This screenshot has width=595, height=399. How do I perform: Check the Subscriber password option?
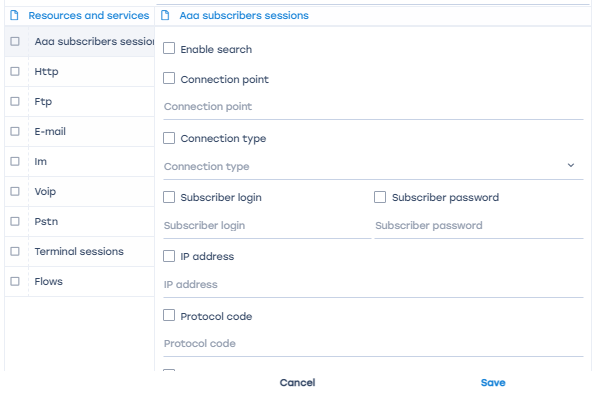click(380, 197)
